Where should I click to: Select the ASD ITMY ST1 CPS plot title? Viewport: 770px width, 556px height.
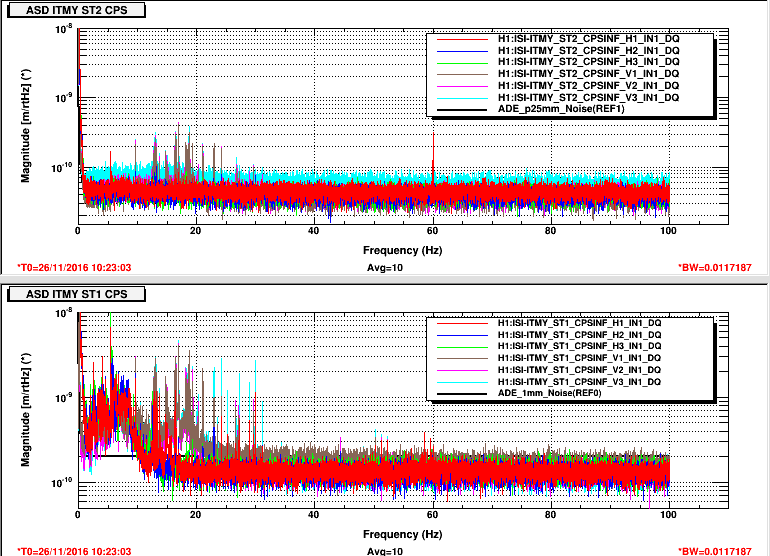76,294
